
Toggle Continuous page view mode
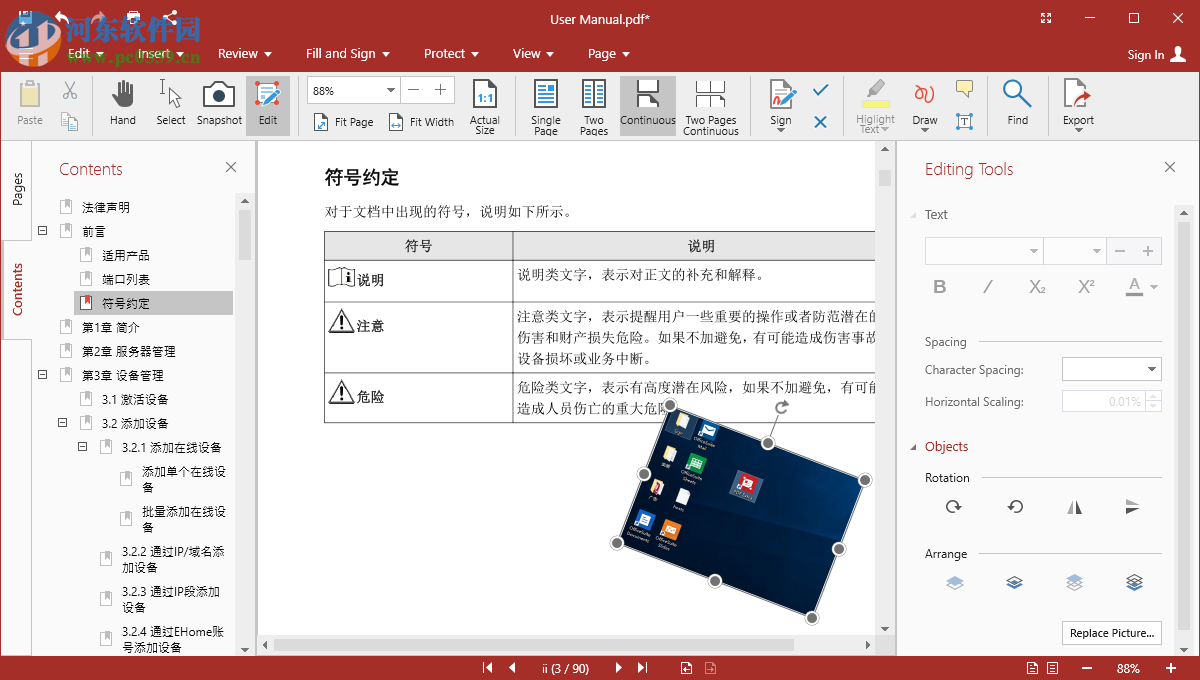pos(647,103)
